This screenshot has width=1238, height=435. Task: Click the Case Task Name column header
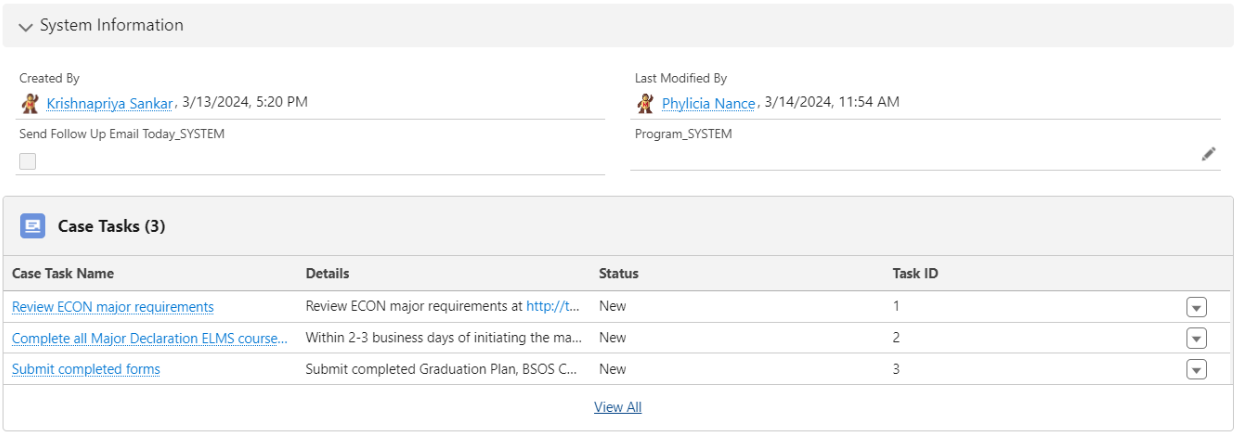pyautogui.click(x=63, y=274)
